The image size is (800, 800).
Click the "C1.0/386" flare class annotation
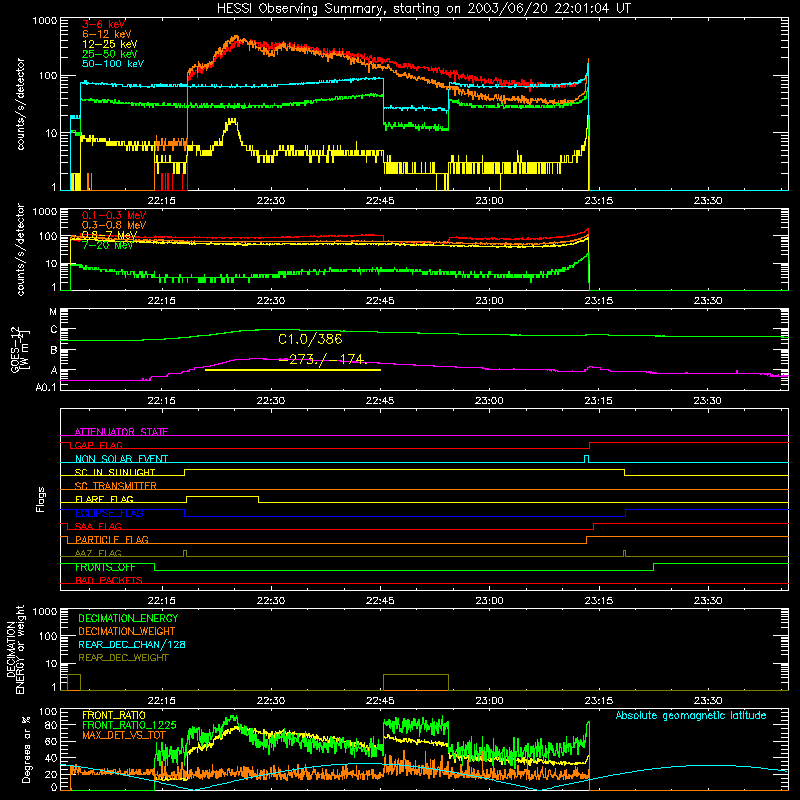pyautogui.click(x=310, y=339)
